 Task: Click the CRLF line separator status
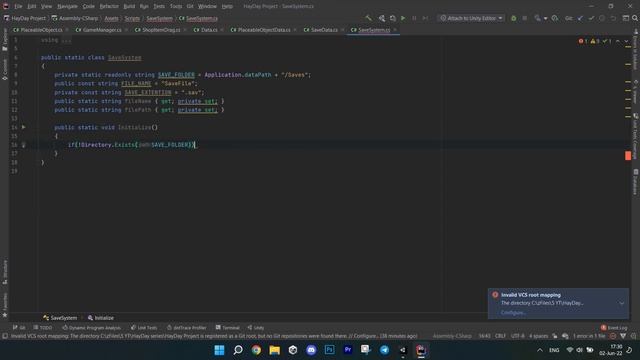click(500, 336)
